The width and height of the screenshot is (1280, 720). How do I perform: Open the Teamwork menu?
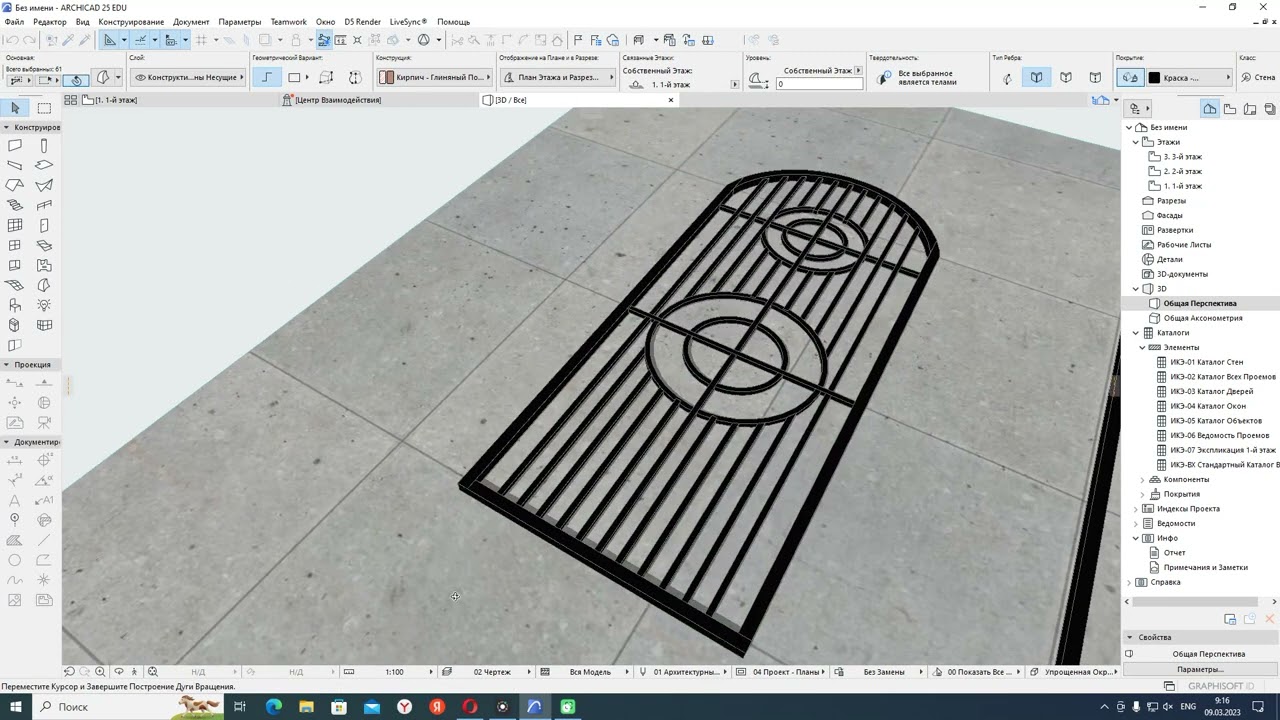288,22
